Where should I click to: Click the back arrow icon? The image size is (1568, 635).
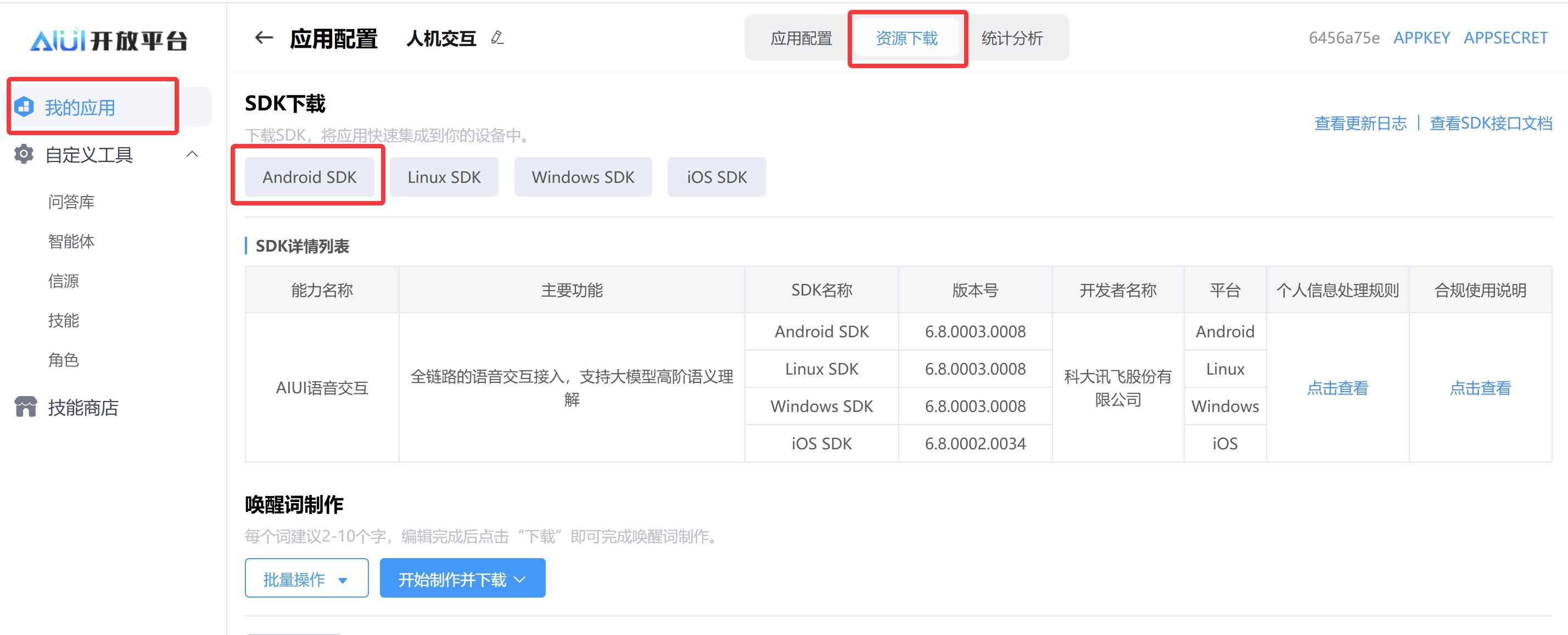264,38
